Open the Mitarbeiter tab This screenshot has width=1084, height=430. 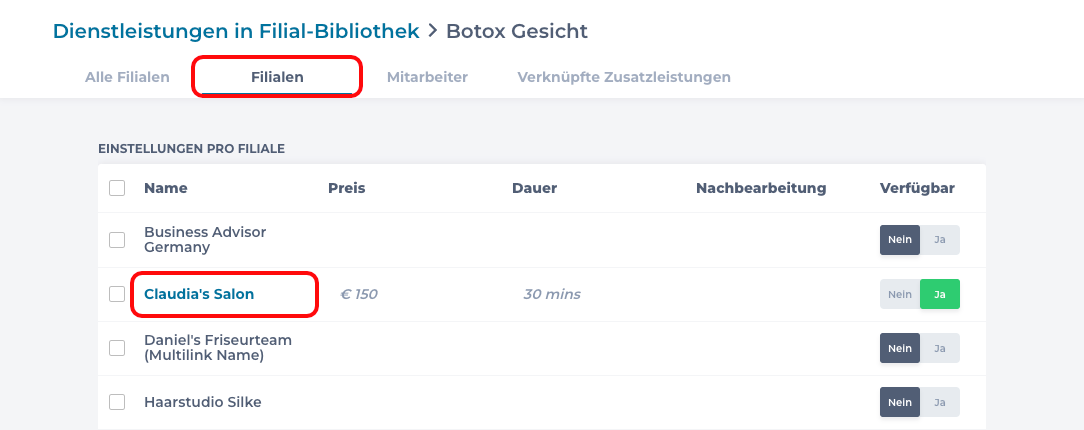point(427,77)
